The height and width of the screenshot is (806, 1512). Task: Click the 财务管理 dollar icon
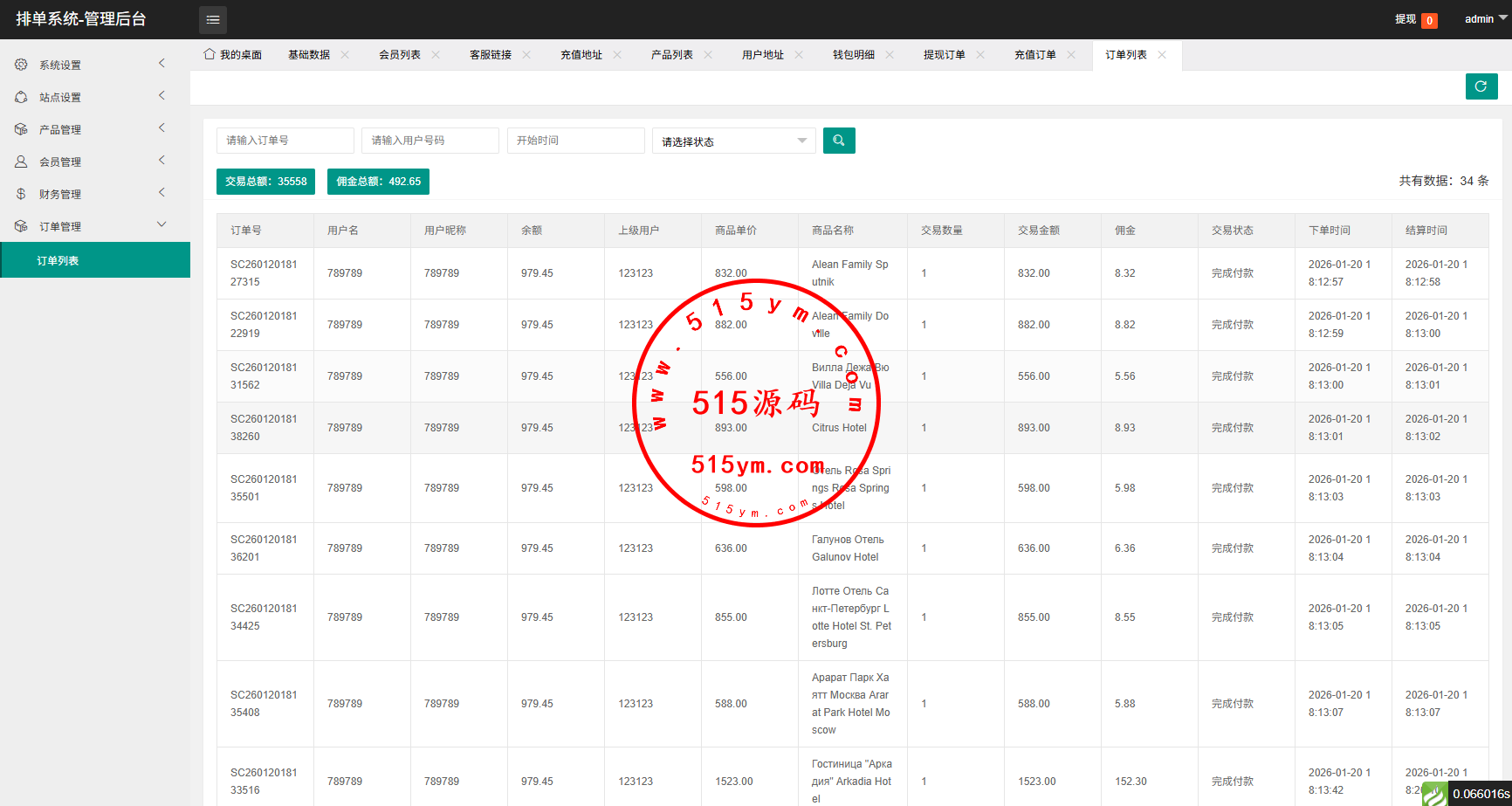pos(21,194)
